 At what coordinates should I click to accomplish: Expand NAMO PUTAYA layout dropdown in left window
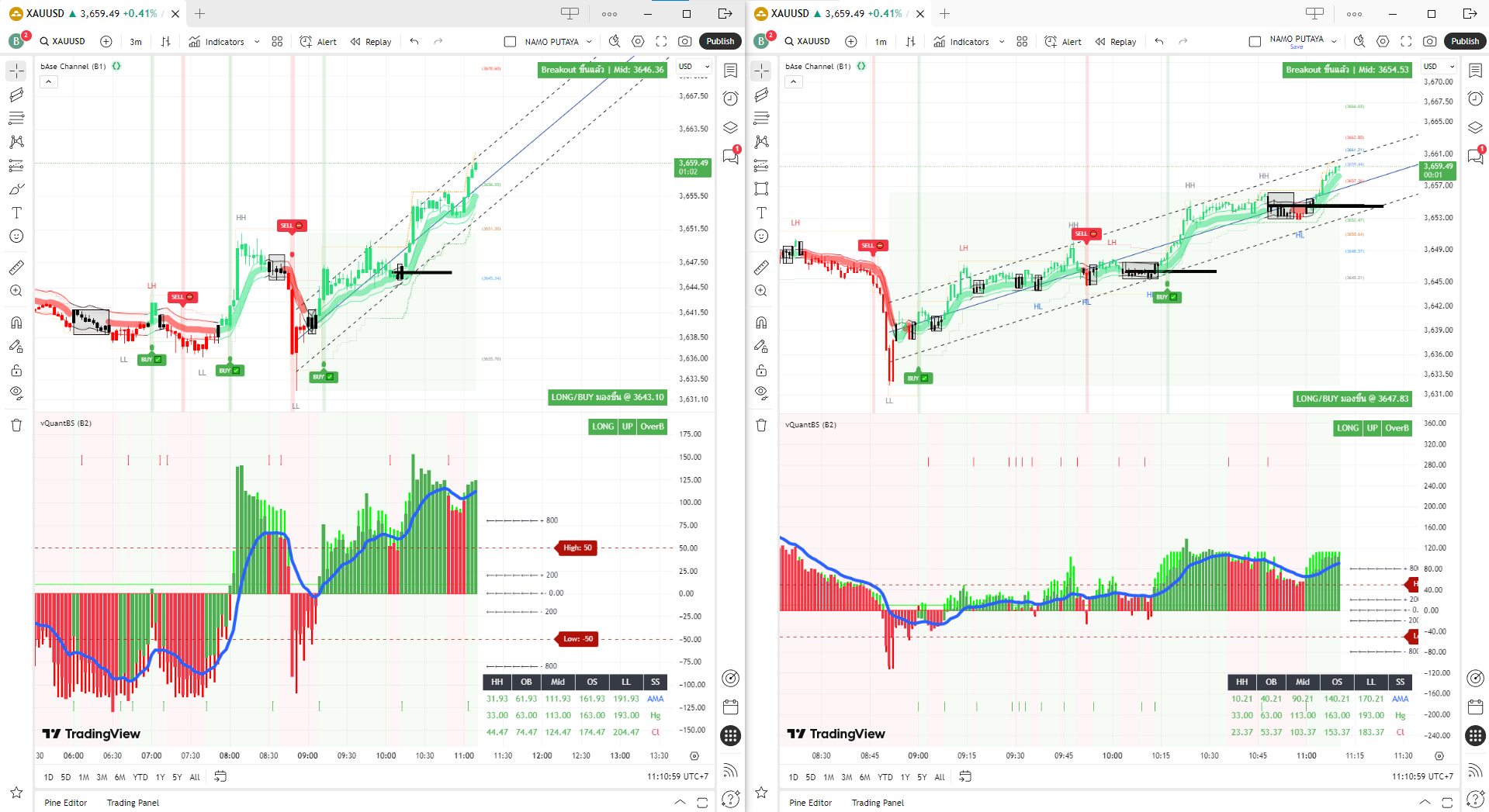(589, 42)
